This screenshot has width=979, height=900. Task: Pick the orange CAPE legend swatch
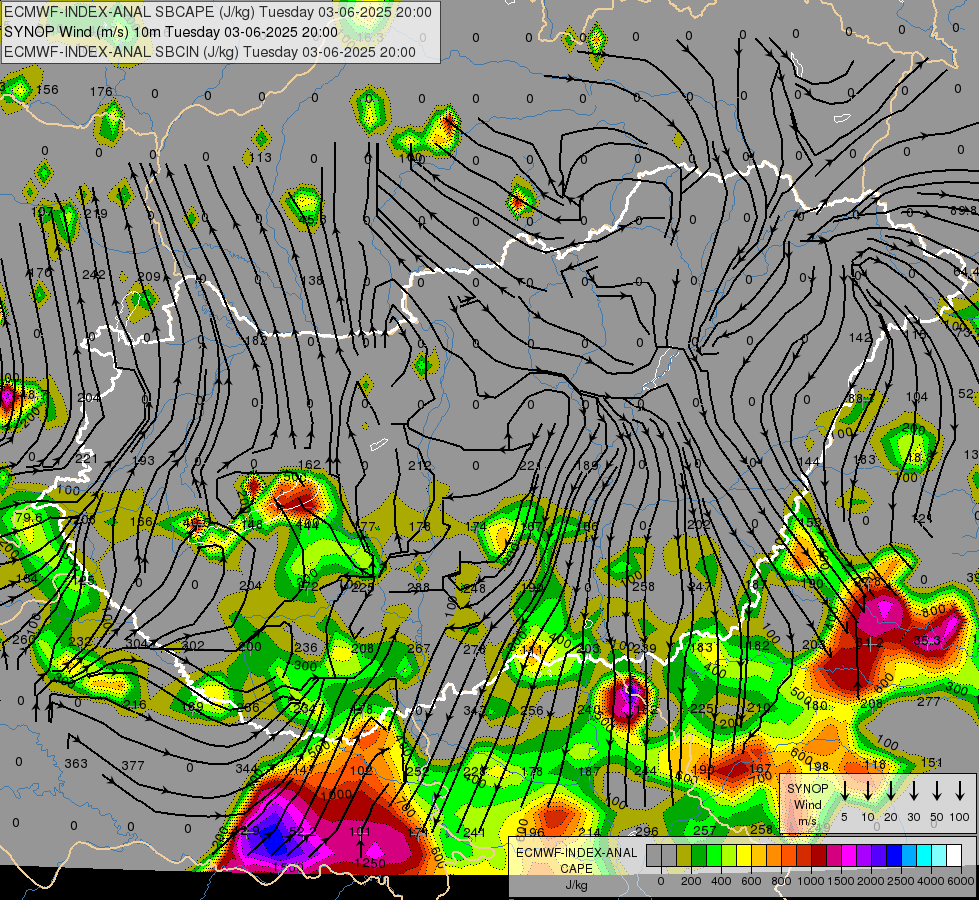[x=774, y=855]
